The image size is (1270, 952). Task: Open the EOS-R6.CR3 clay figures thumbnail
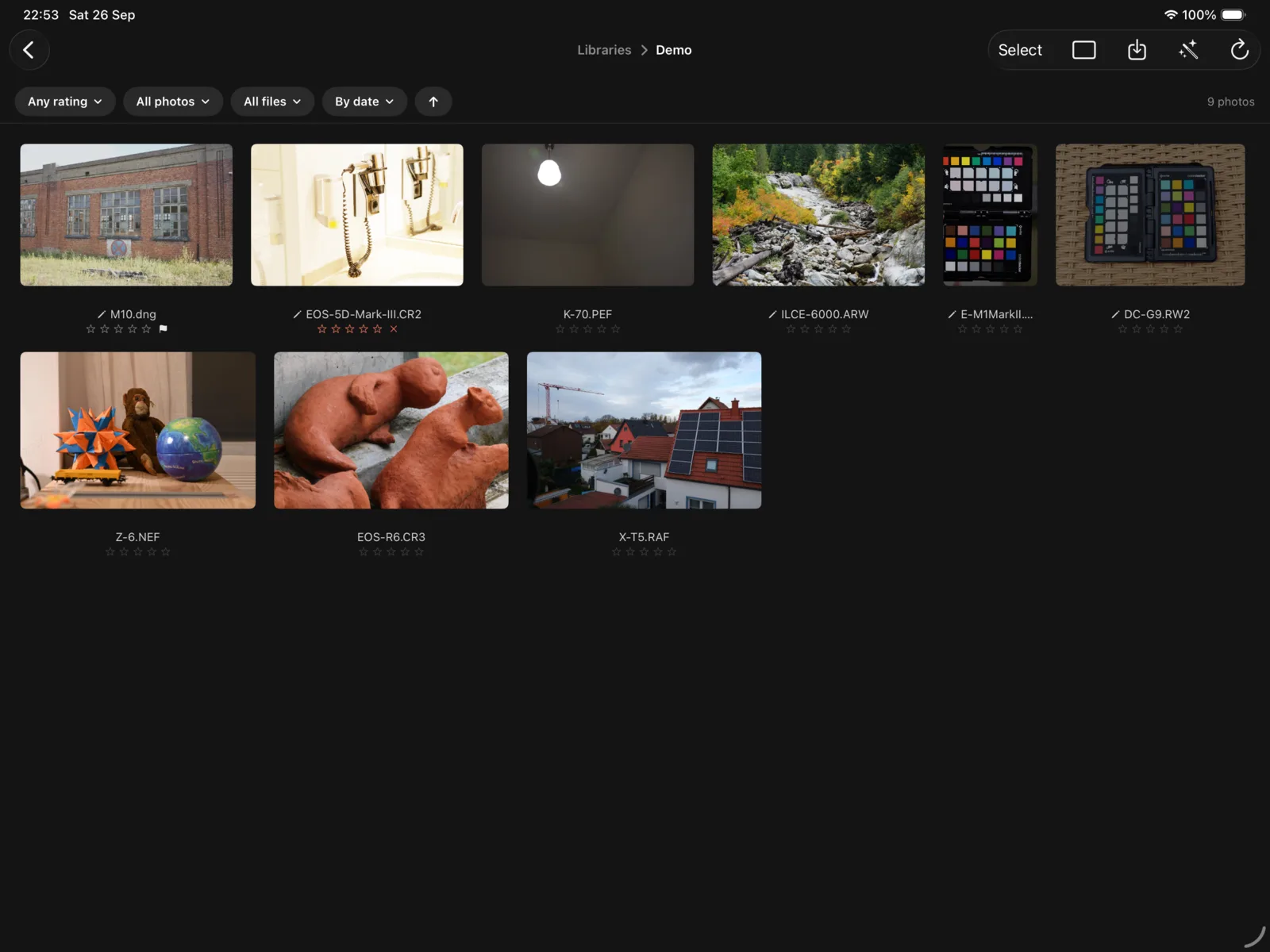point(391,430)
